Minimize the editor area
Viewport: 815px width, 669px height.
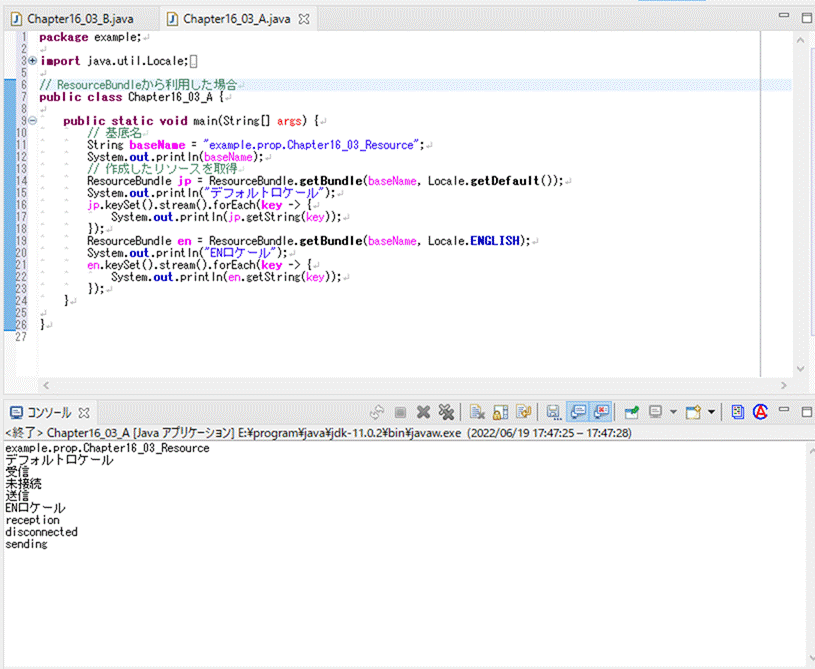784,16
